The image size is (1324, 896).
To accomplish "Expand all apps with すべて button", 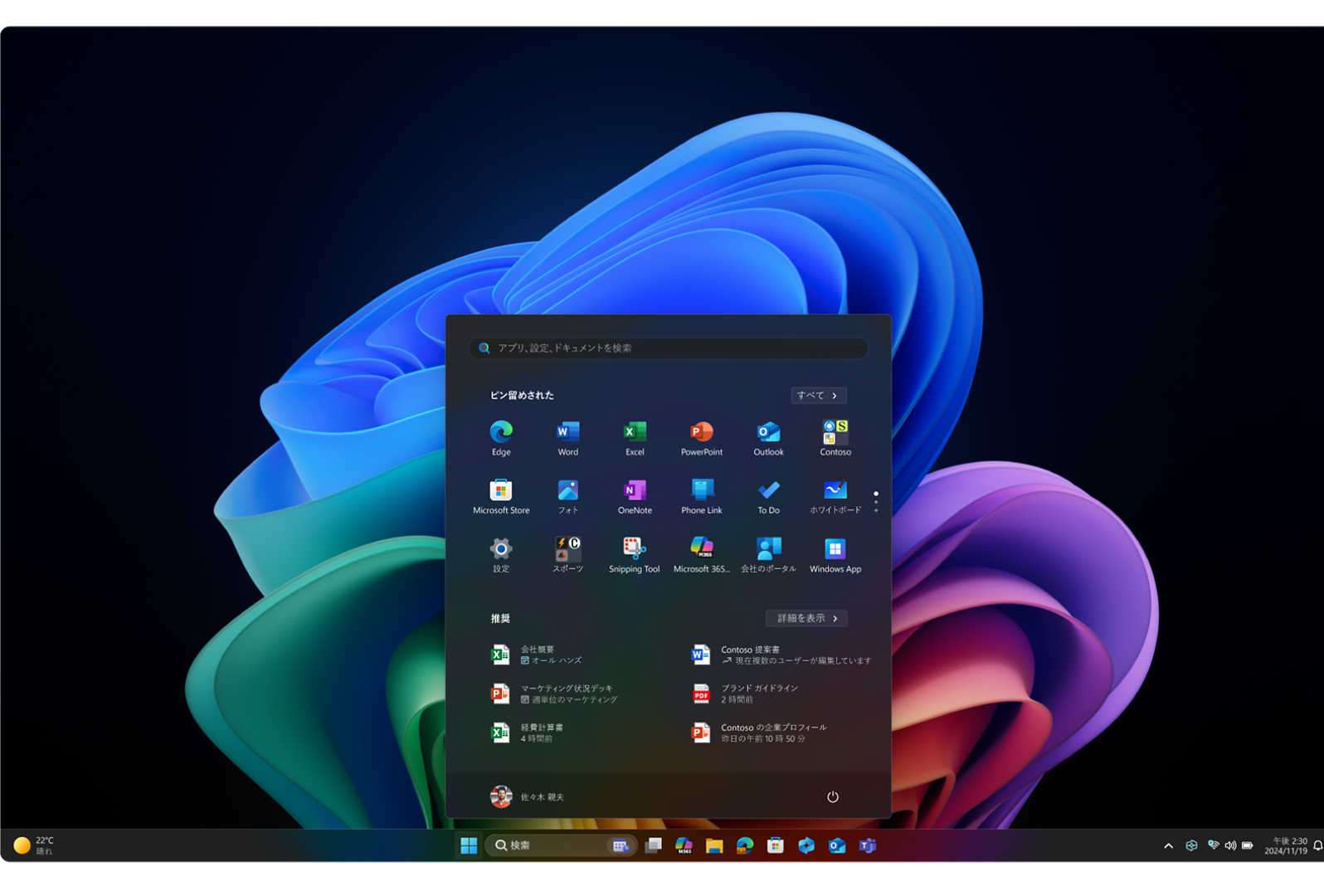I will [x=818, y=396].
